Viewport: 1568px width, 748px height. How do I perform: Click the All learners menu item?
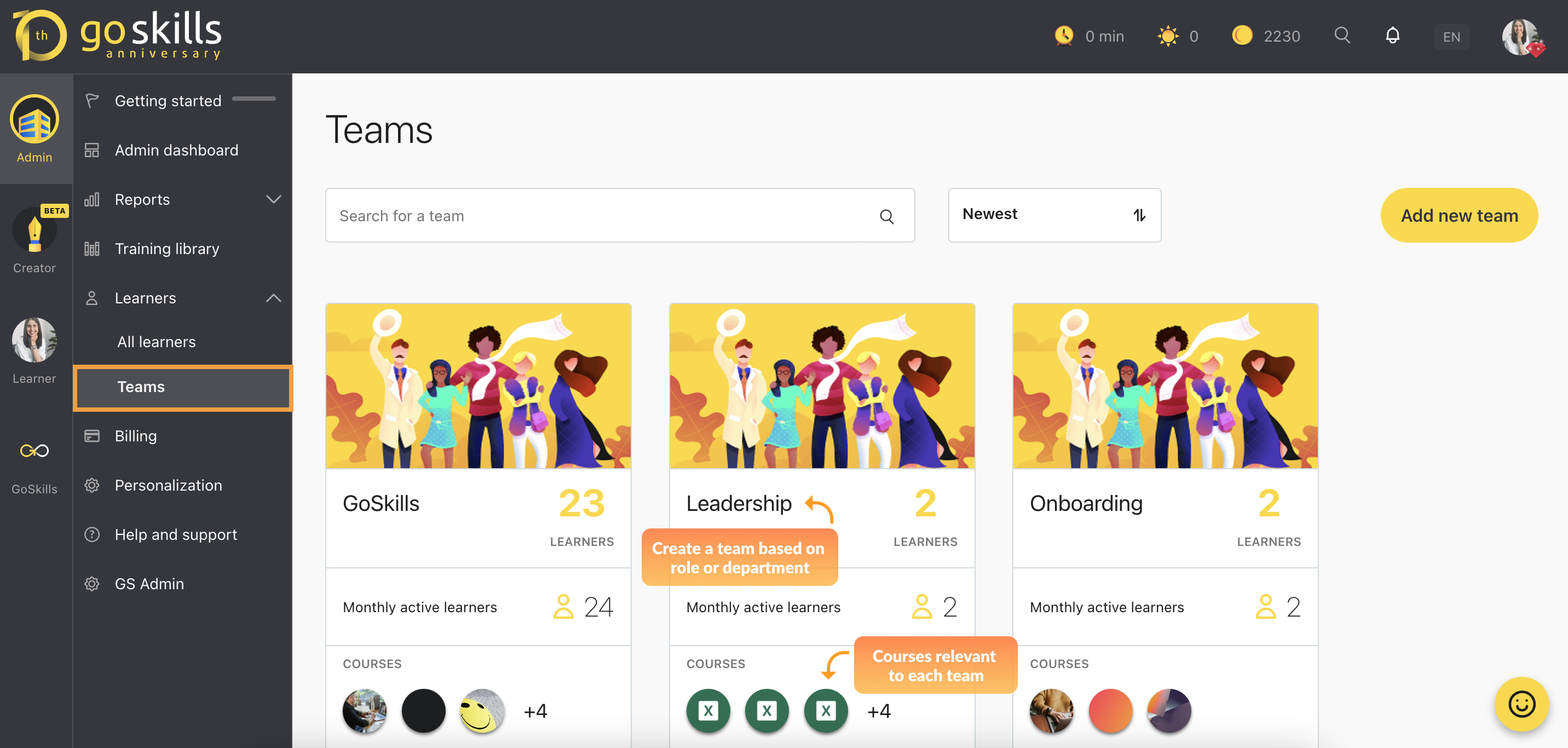155,341
